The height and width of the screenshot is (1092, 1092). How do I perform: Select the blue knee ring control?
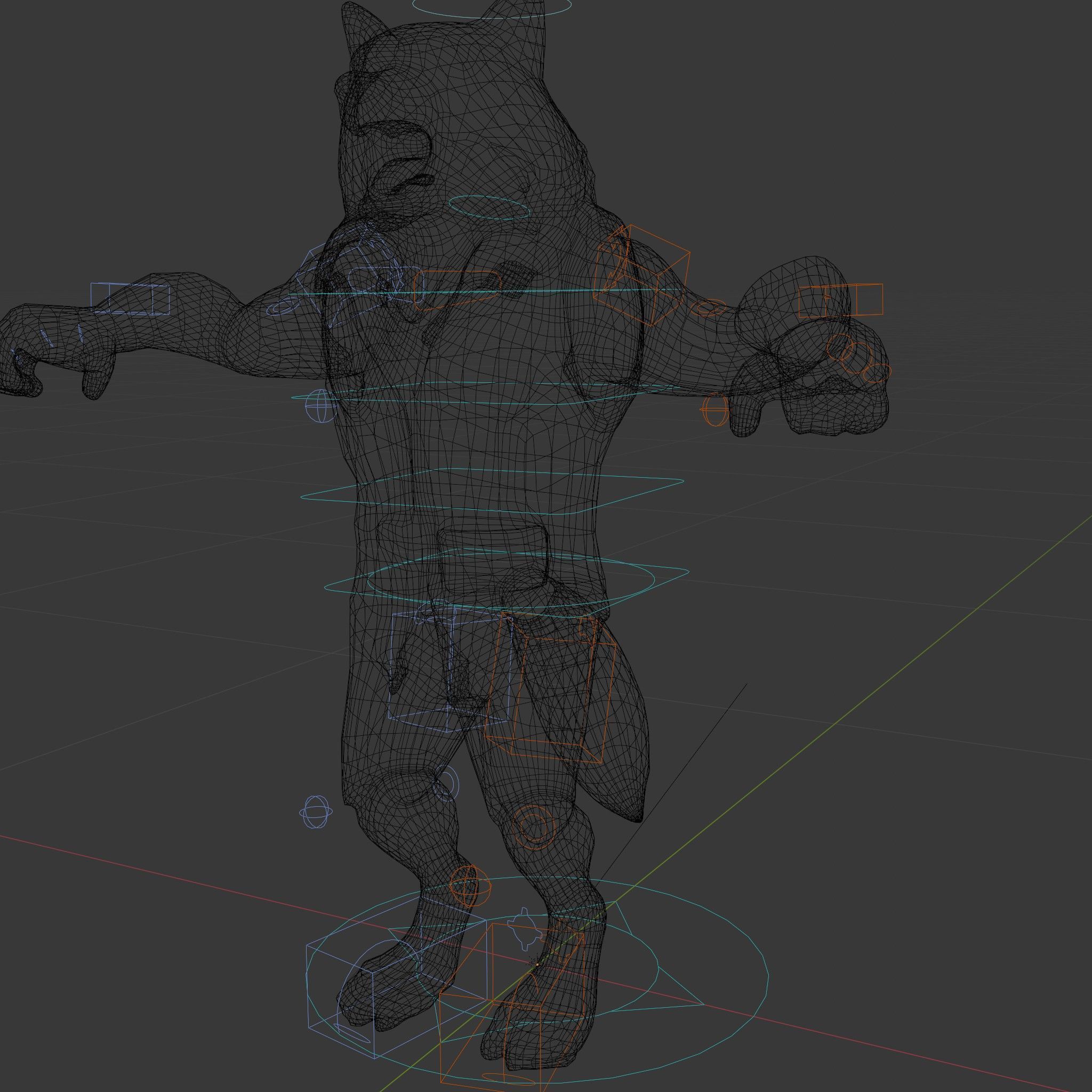tap(446, 784)
